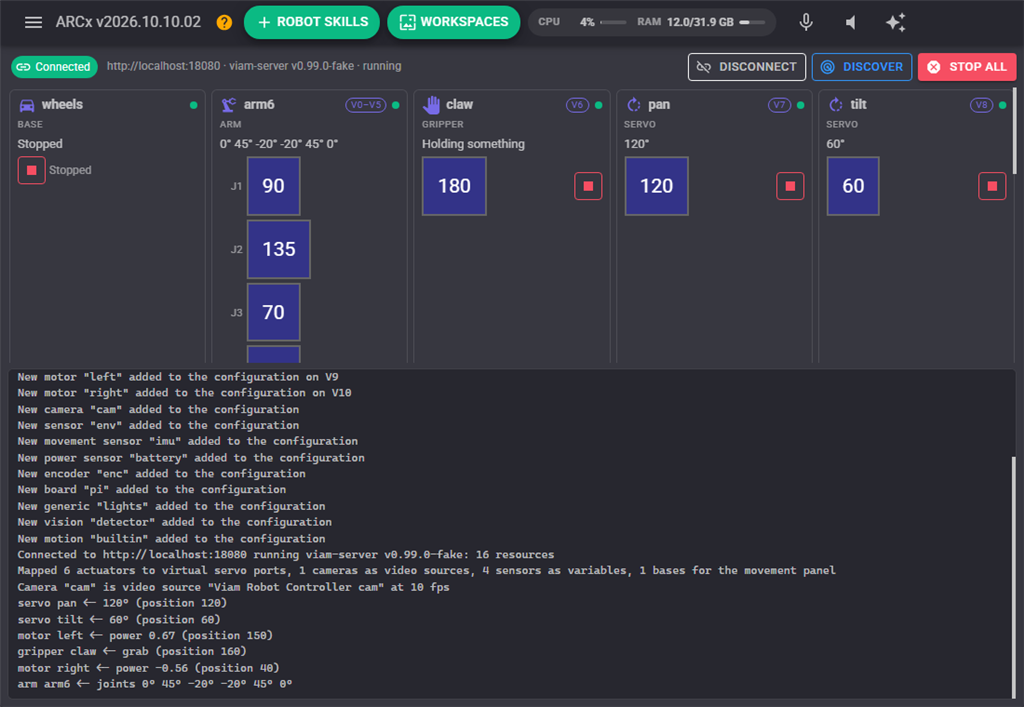Click log line 'New board "pi" added'

click(152, 490)
